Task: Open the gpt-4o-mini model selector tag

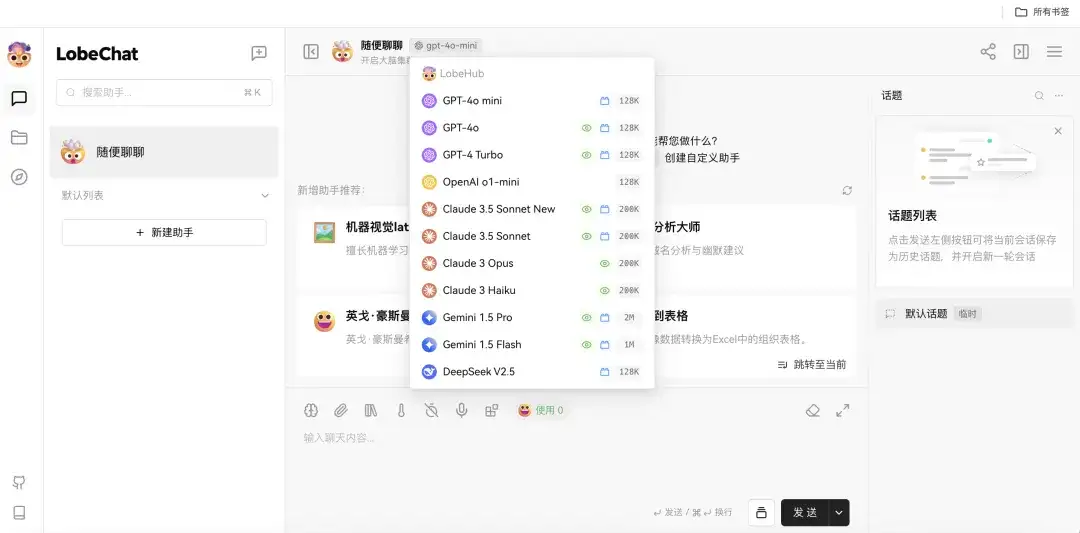Action: (x=446, y=45)
